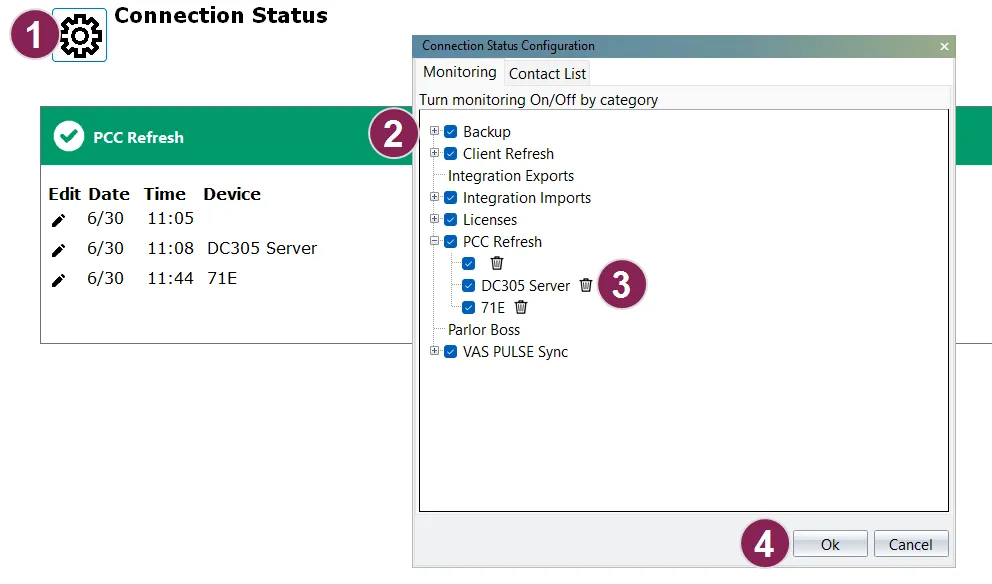
Task: Expand the Integration Imports node
Action: (x=434, y=197)
